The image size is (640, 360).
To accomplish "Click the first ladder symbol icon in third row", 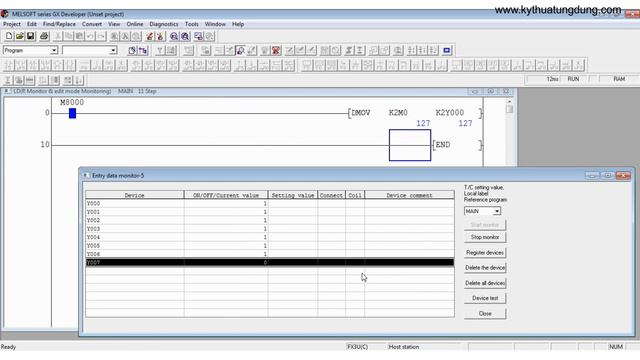I will point(9,65).
